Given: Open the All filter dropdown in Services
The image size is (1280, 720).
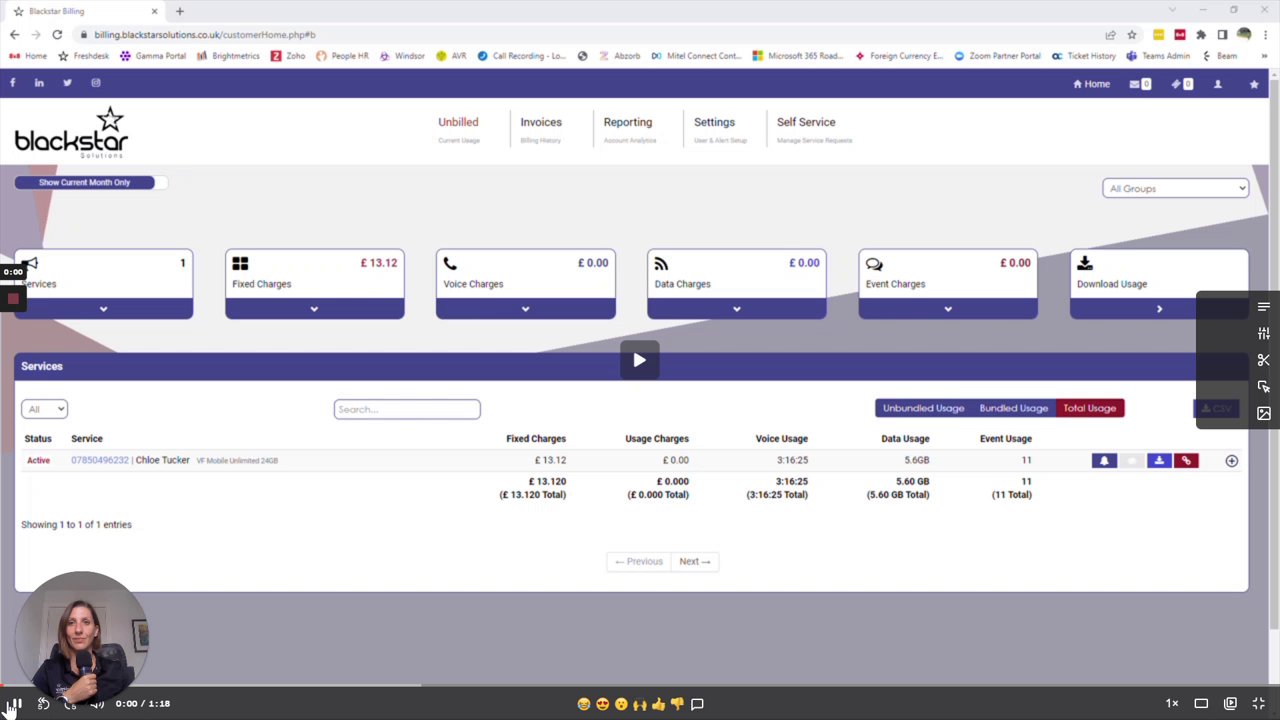Looking at the screenshot, I should (44, 409).
